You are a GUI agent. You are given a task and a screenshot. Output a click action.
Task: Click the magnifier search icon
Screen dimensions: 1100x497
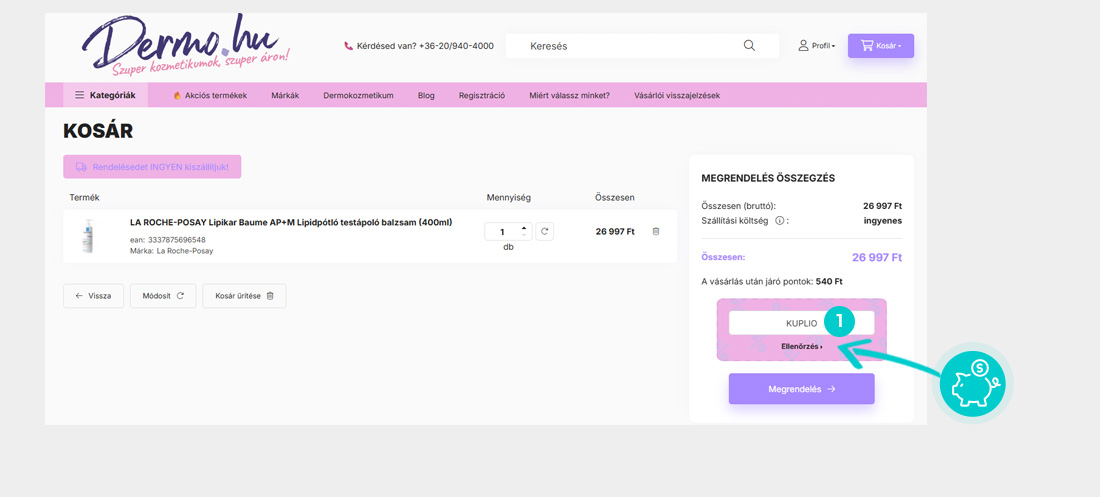(749, 46)
